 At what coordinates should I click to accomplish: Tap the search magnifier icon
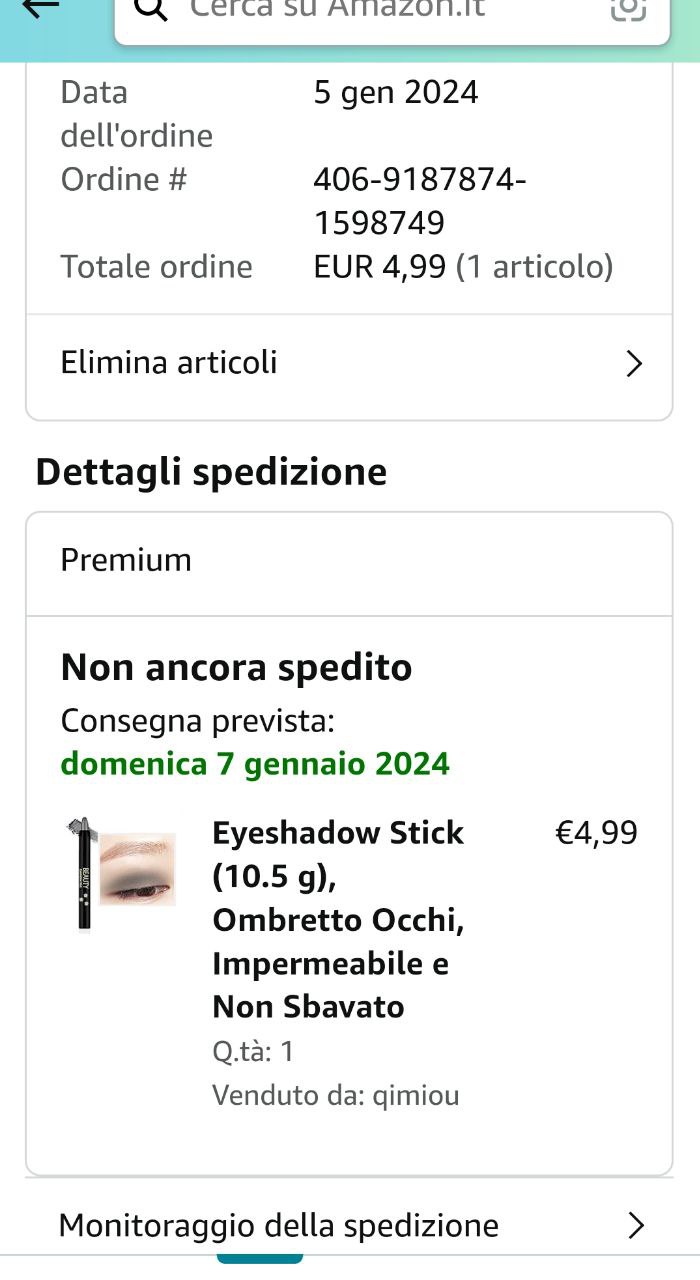point(148,10)
